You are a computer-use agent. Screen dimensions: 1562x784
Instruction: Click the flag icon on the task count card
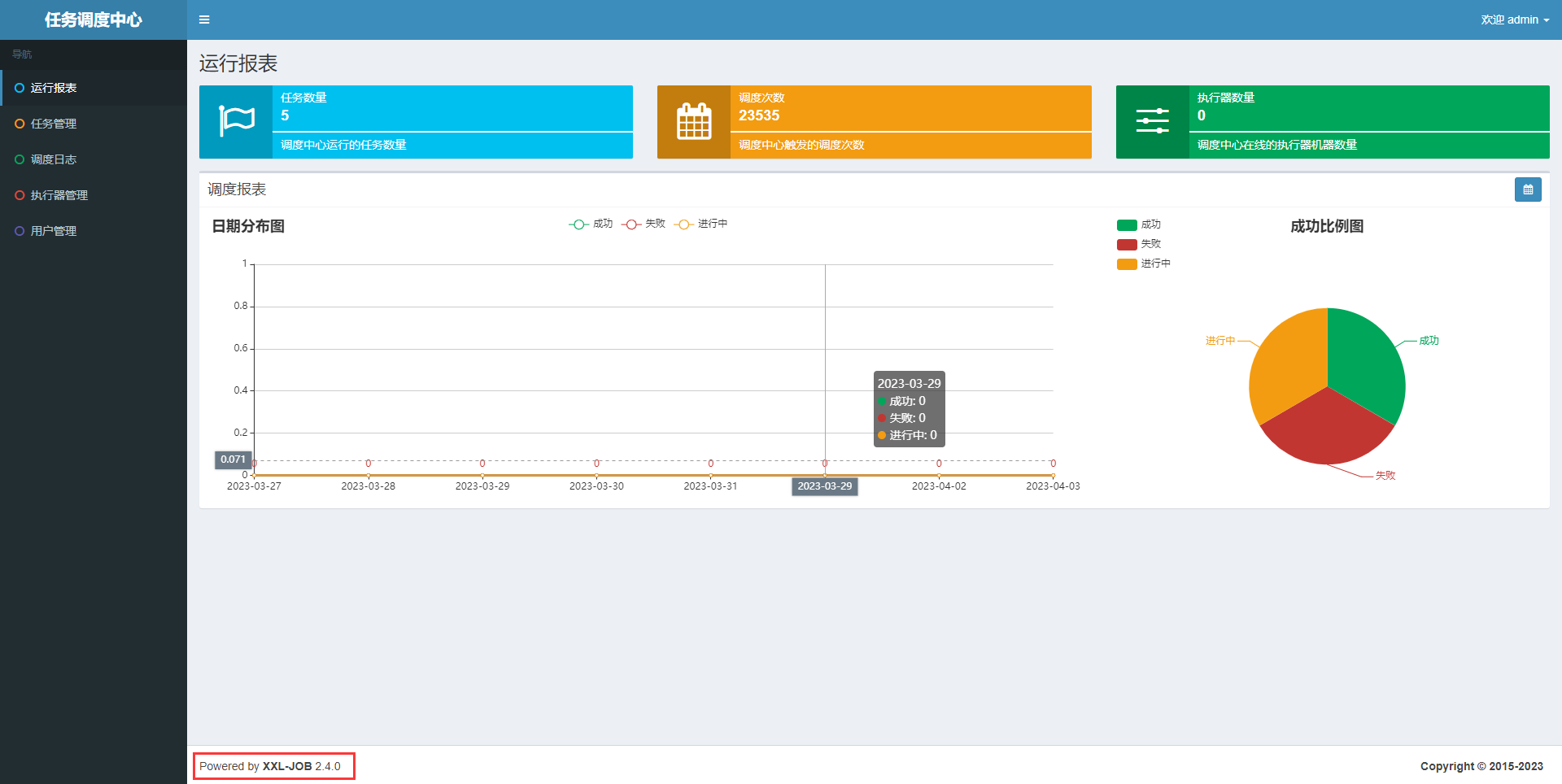pyautogui.click(x=237, y=122)
